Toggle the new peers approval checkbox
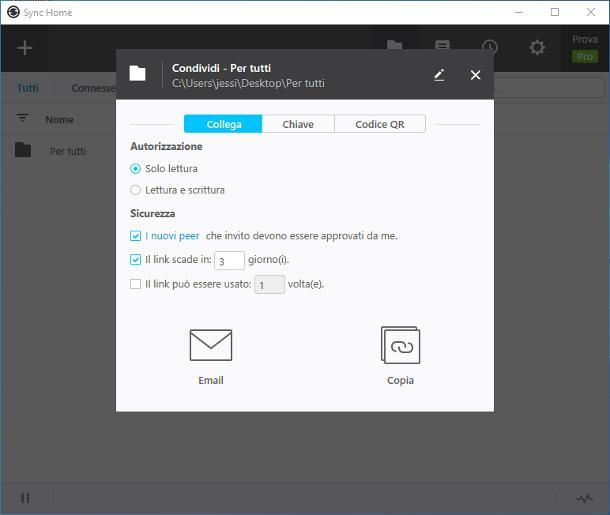The height and width of the screenshot is (515, 610). click(136, 236)
